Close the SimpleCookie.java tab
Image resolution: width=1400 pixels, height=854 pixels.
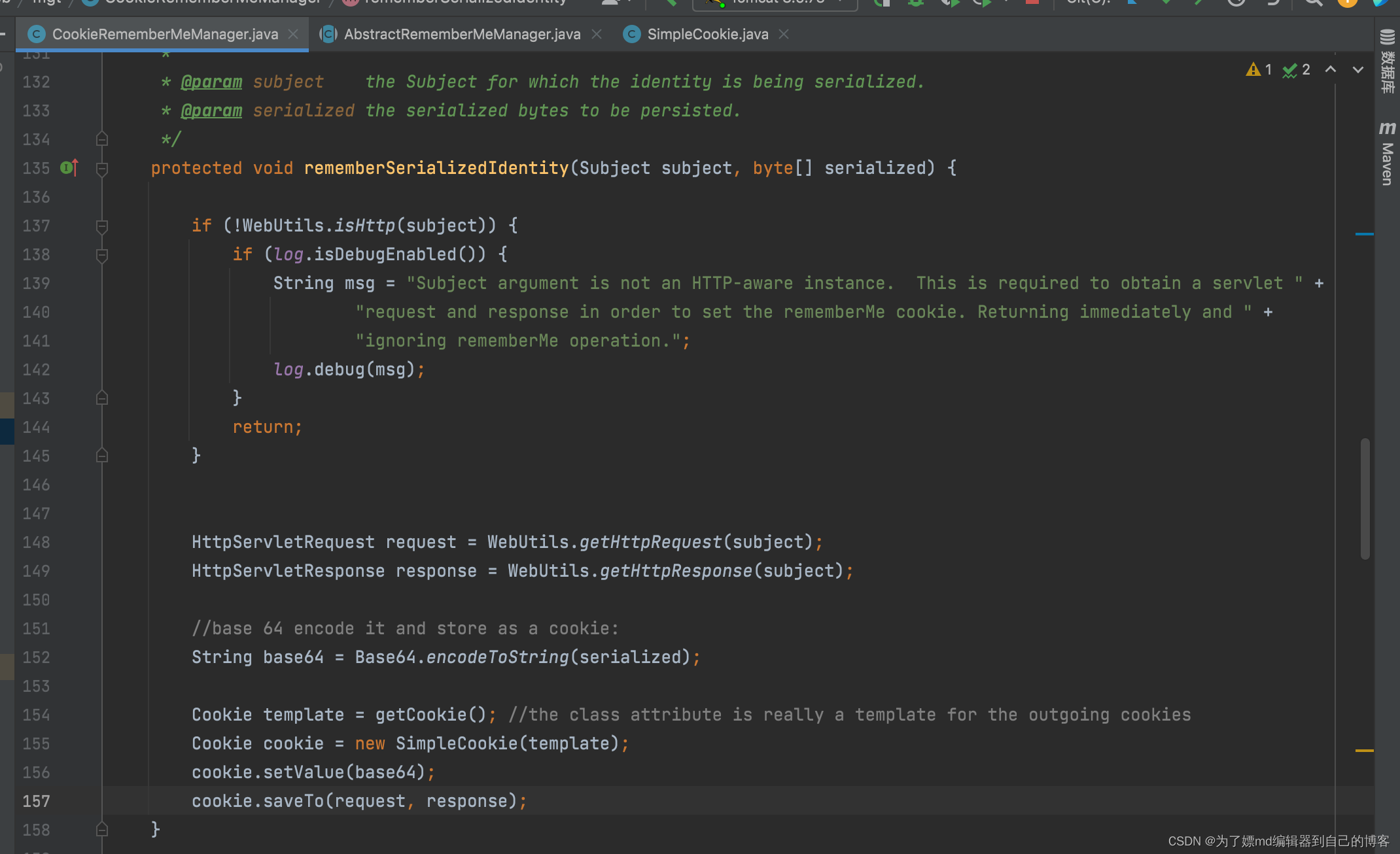pyautogui.click(x=784, y=34)
